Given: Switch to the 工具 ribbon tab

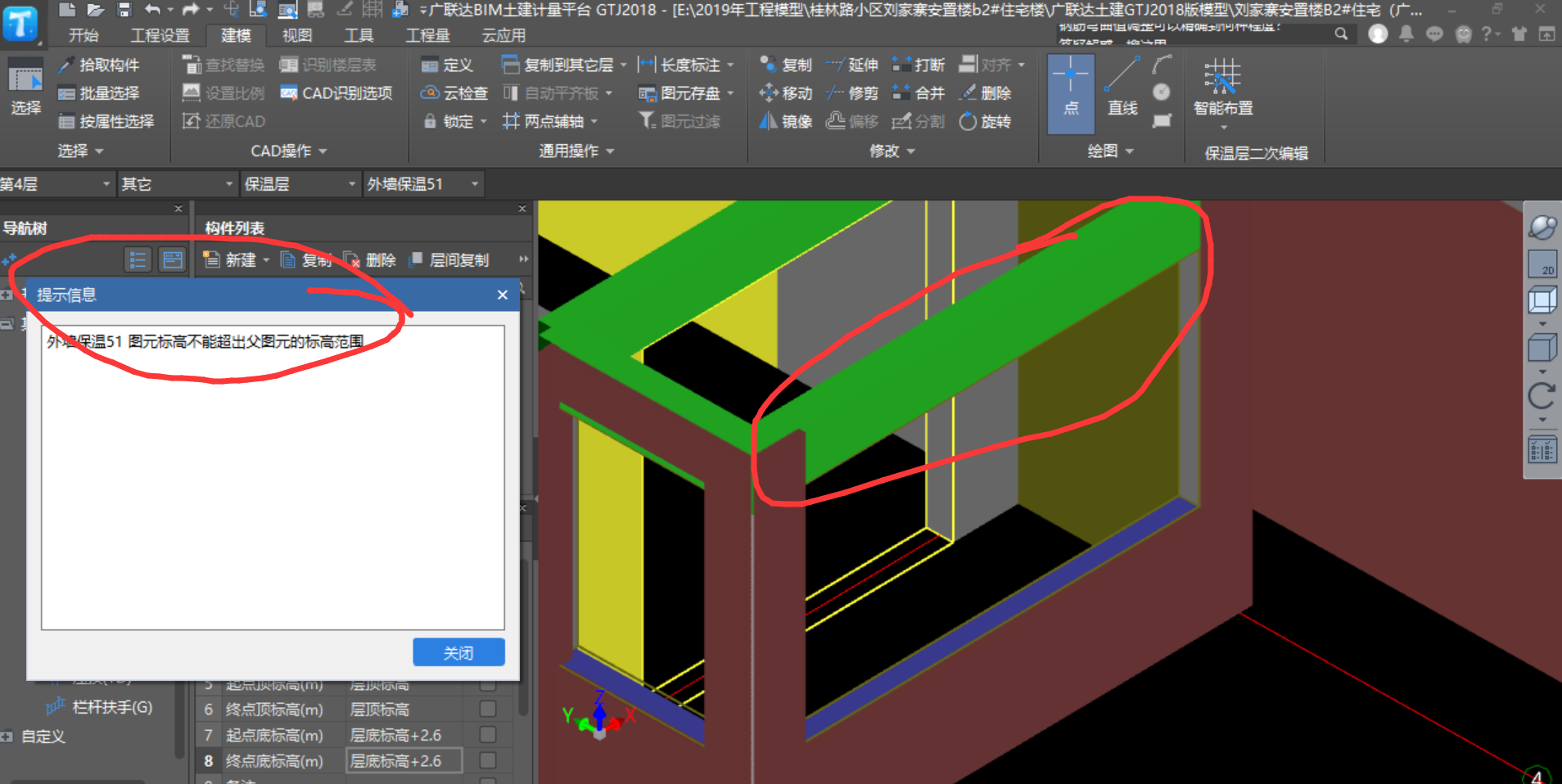Looking at the screenshot, I should (x=359, y=35).
